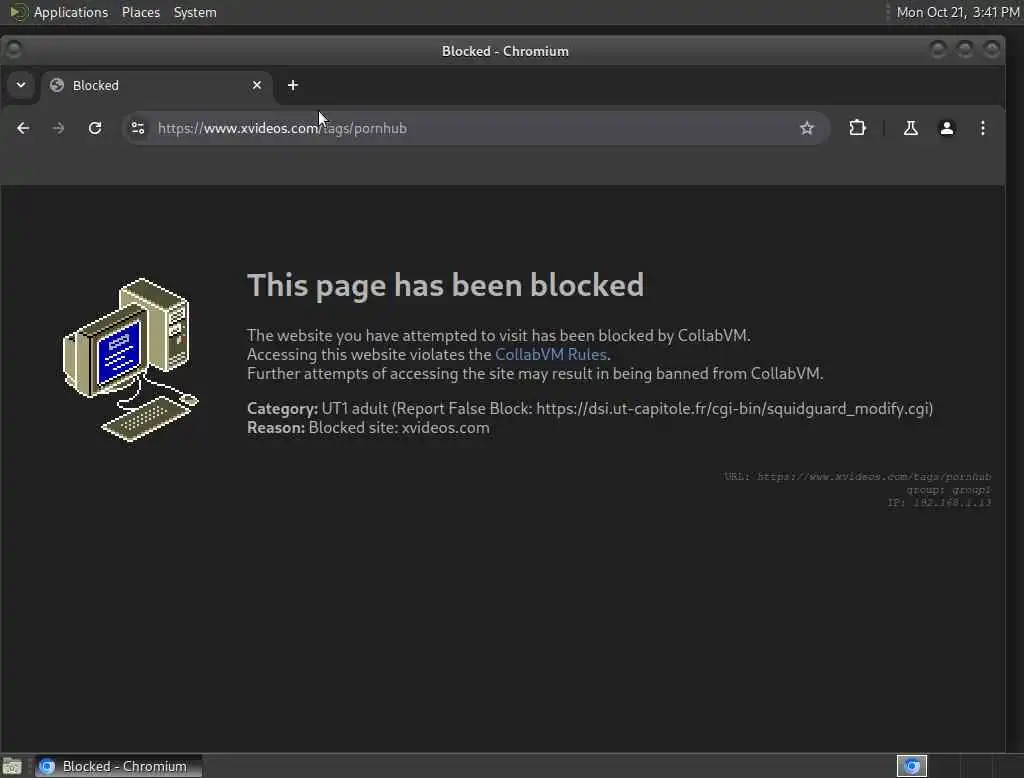Image resolution: width=1024 pixels, height=778 pixels.
Task: Click the 'Category: UT1 adult' text line
Action: (x=590, y=409)
